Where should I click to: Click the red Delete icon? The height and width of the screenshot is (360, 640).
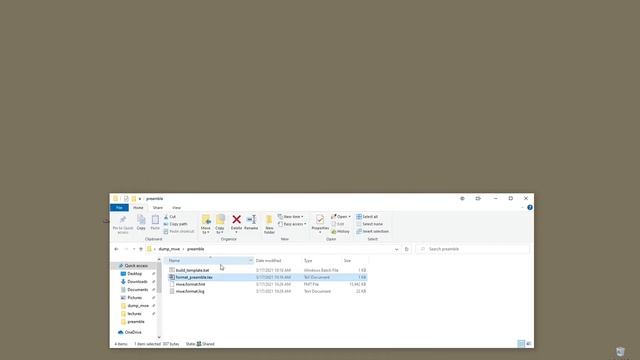coord(236,220)
